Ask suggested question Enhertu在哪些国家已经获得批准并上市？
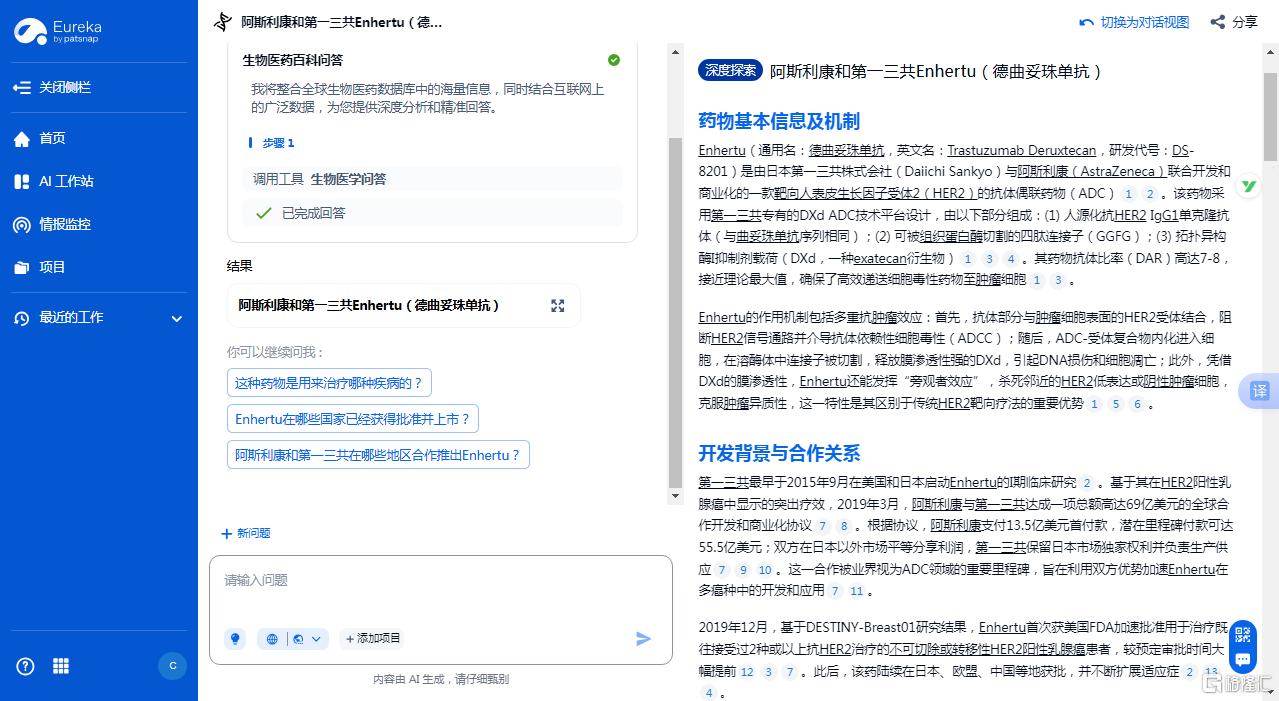This screenshot has width=1279, height=701. point(353,418)
